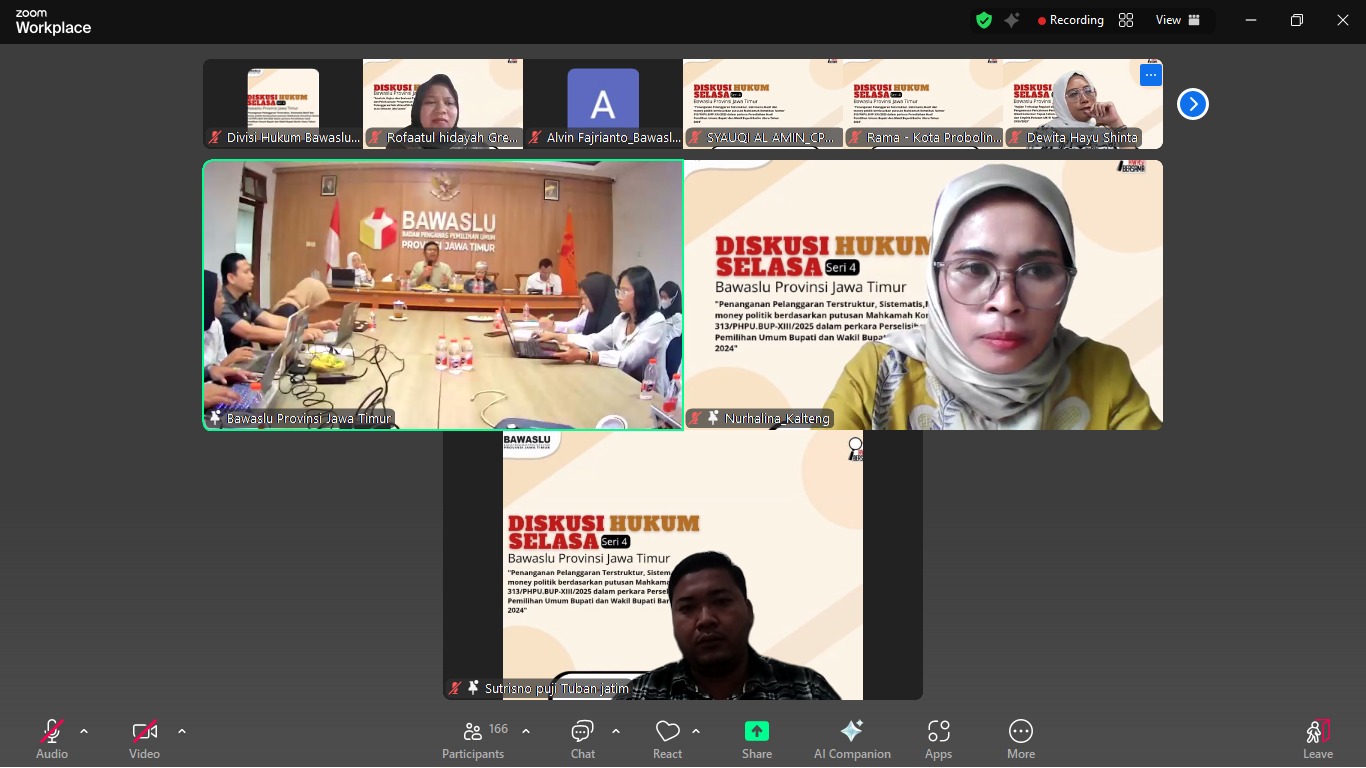Click the green Share screen icon
Viewport: 1366px width, 768px height.
(x=756, y=731)
